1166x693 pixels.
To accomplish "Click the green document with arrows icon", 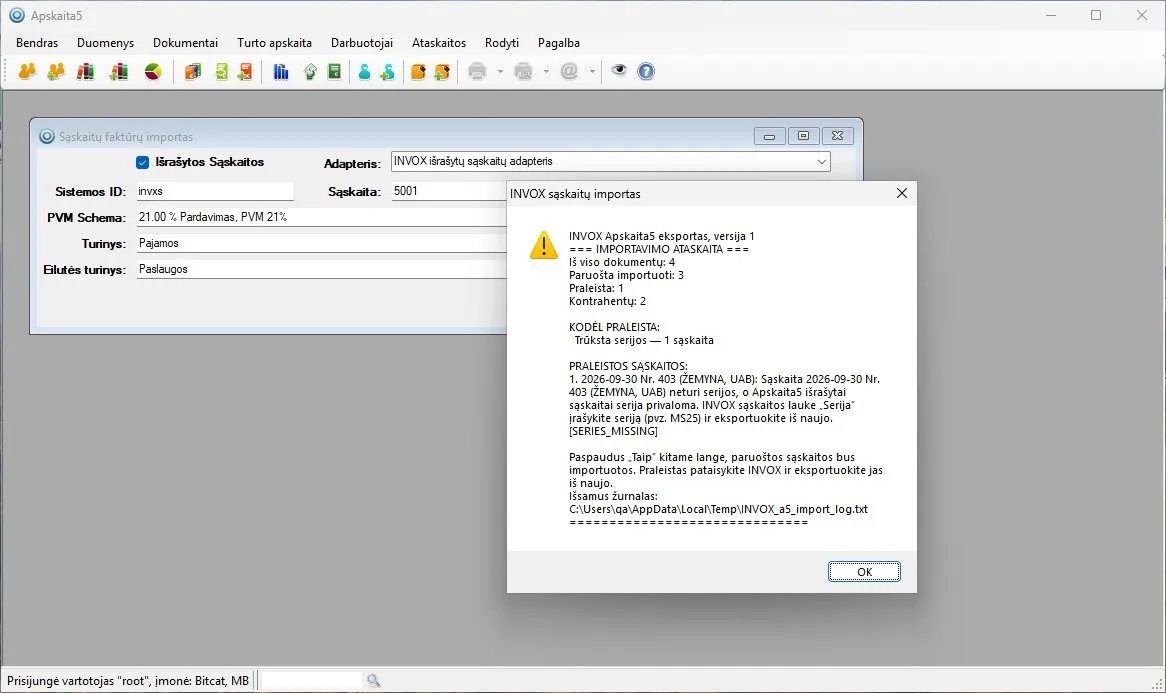I will click(x=222, y=71).
